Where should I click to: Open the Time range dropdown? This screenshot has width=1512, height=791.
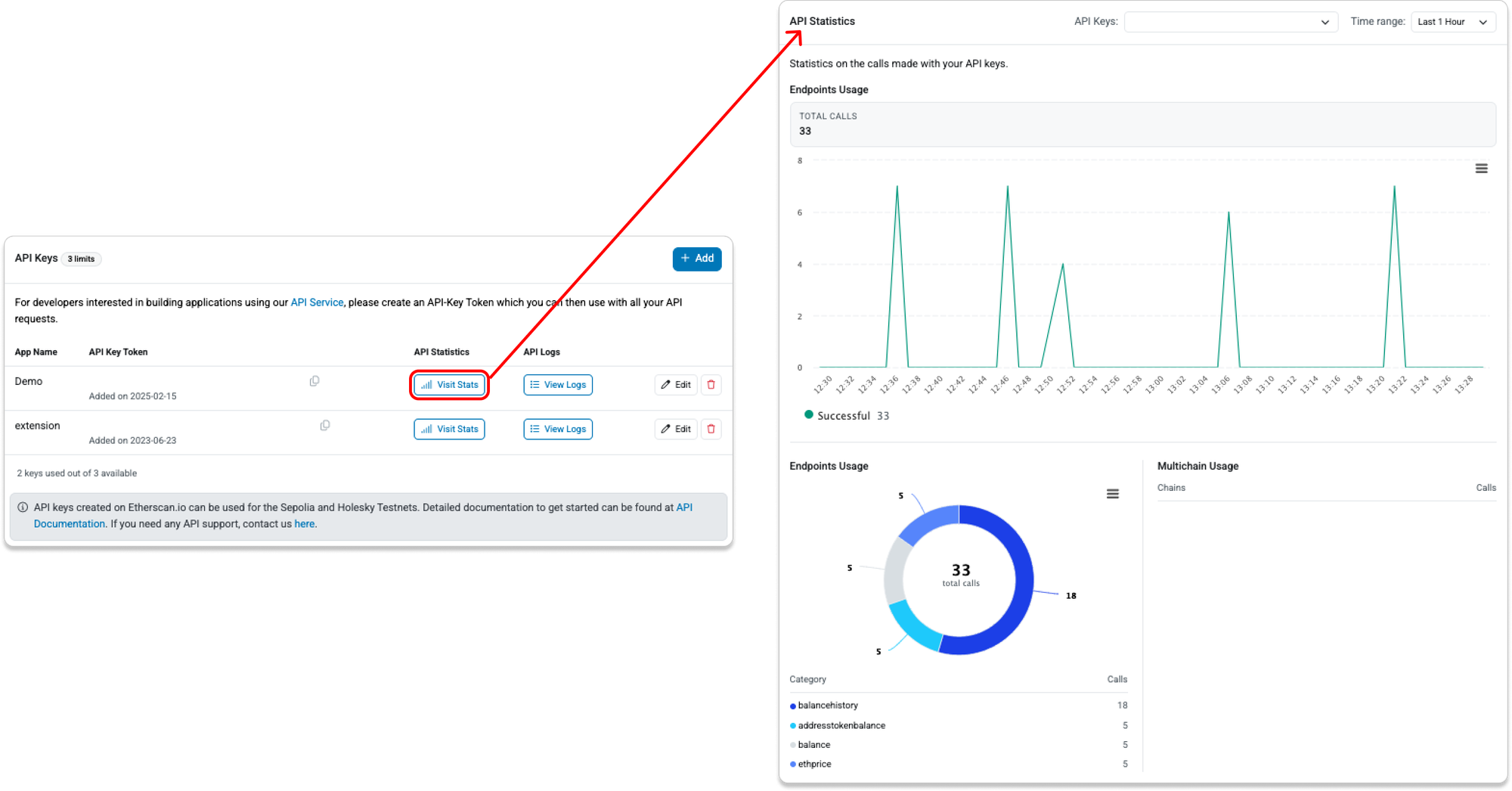(1452, 22)
